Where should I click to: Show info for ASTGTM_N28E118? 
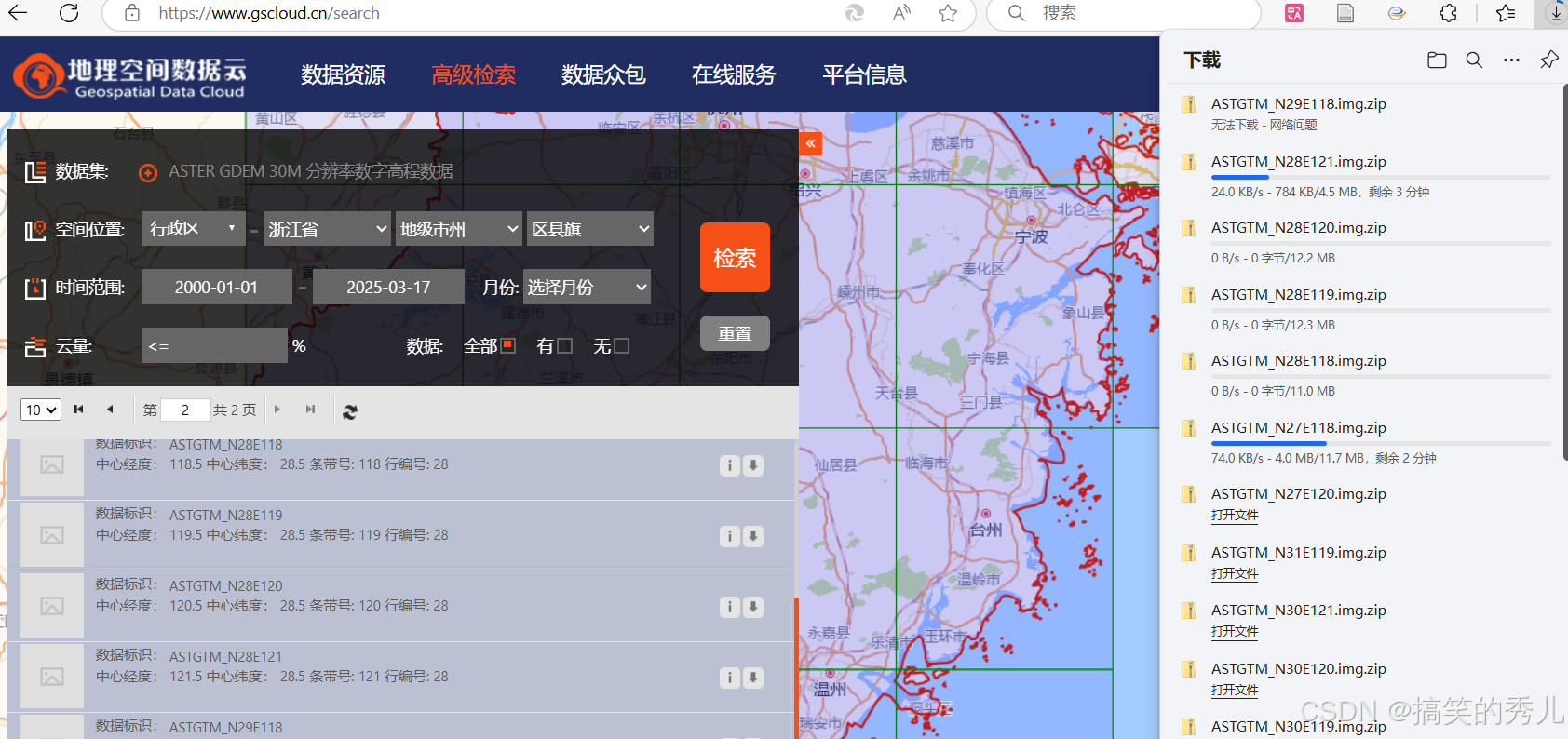[x=730, y=465]
